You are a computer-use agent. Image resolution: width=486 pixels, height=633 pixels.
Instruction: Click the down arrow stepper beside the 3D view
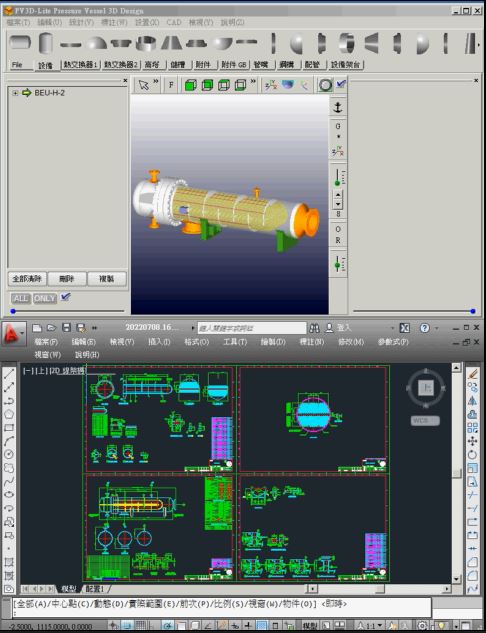pyautogui.click(x=338, y=204)
